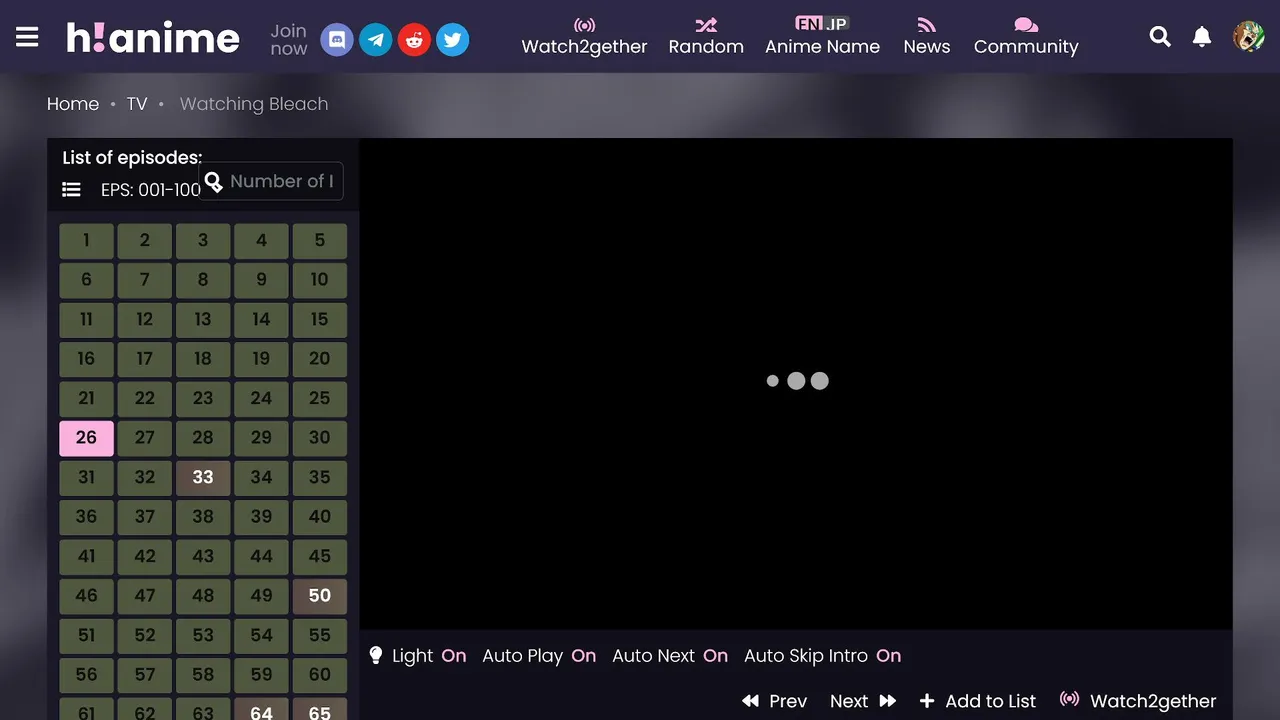Select episode 5
This screenshot has width=1280, height=720.
tap(320, 241)
